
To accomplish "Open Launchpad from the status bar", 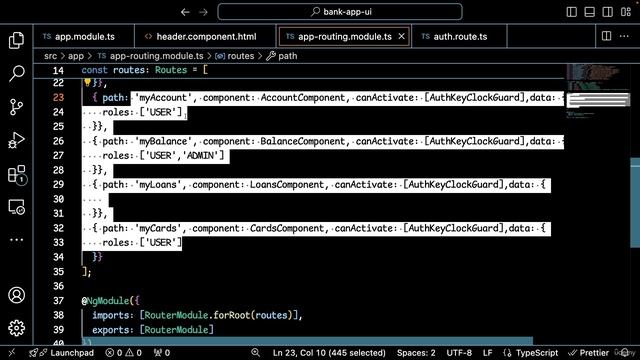I will tap(61, 353).
